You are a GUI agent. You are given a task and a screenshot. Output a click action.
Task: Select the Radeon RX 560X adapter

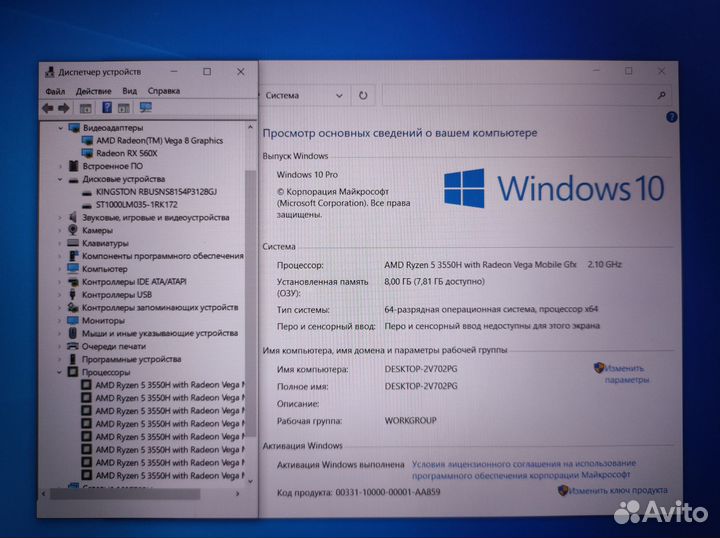pos(127,153)
